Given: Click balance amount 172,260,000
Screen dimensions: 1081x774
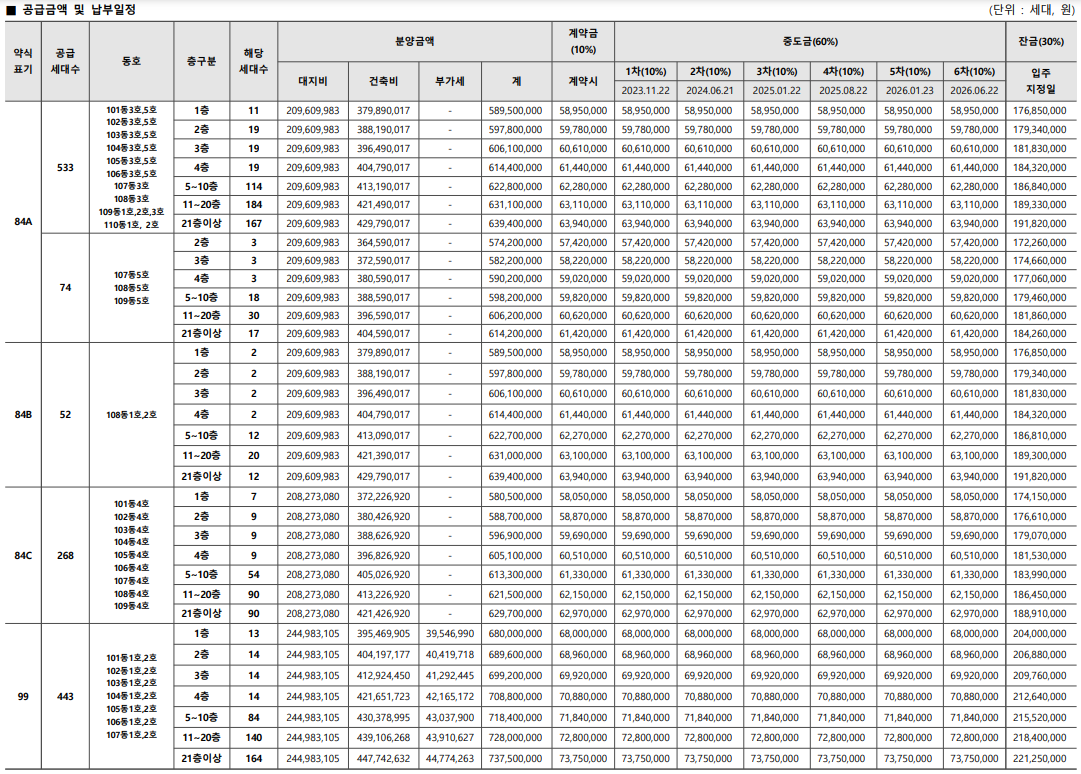Looking at the screenshot, I should point(1040,243).
